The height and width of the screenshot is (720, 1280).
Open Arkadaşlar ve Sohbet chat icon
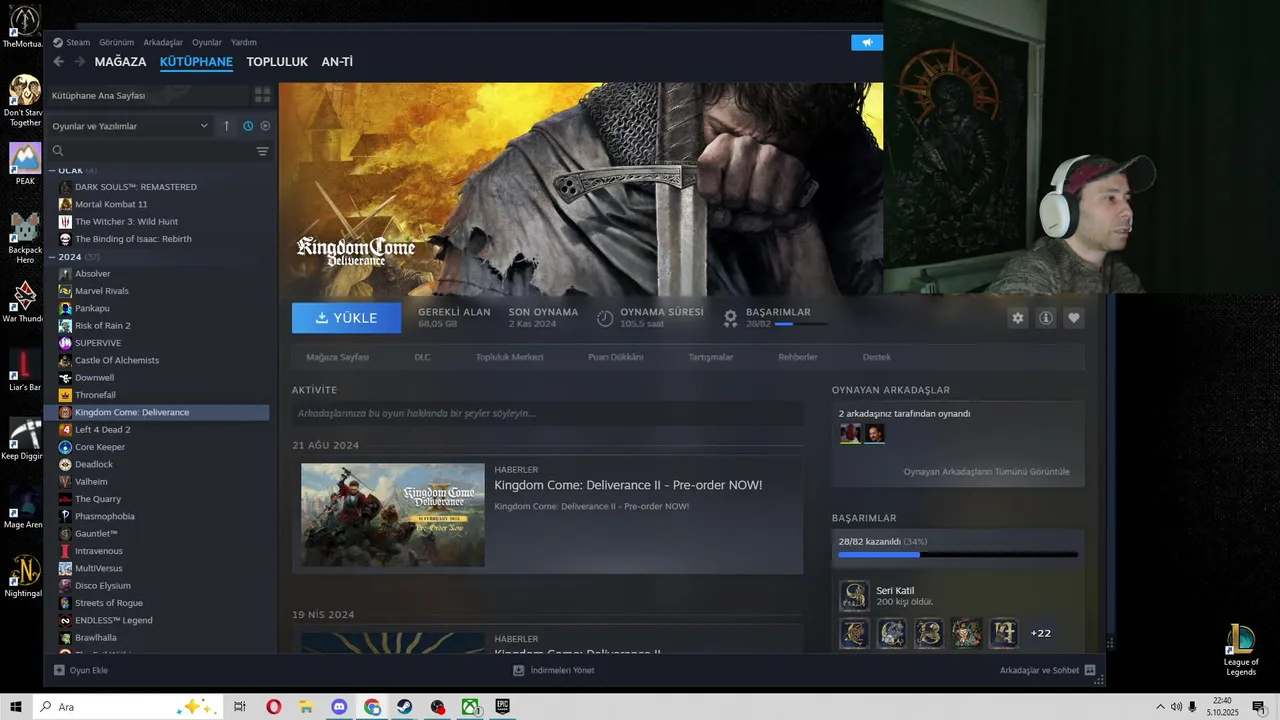[x=1090, y=670]
